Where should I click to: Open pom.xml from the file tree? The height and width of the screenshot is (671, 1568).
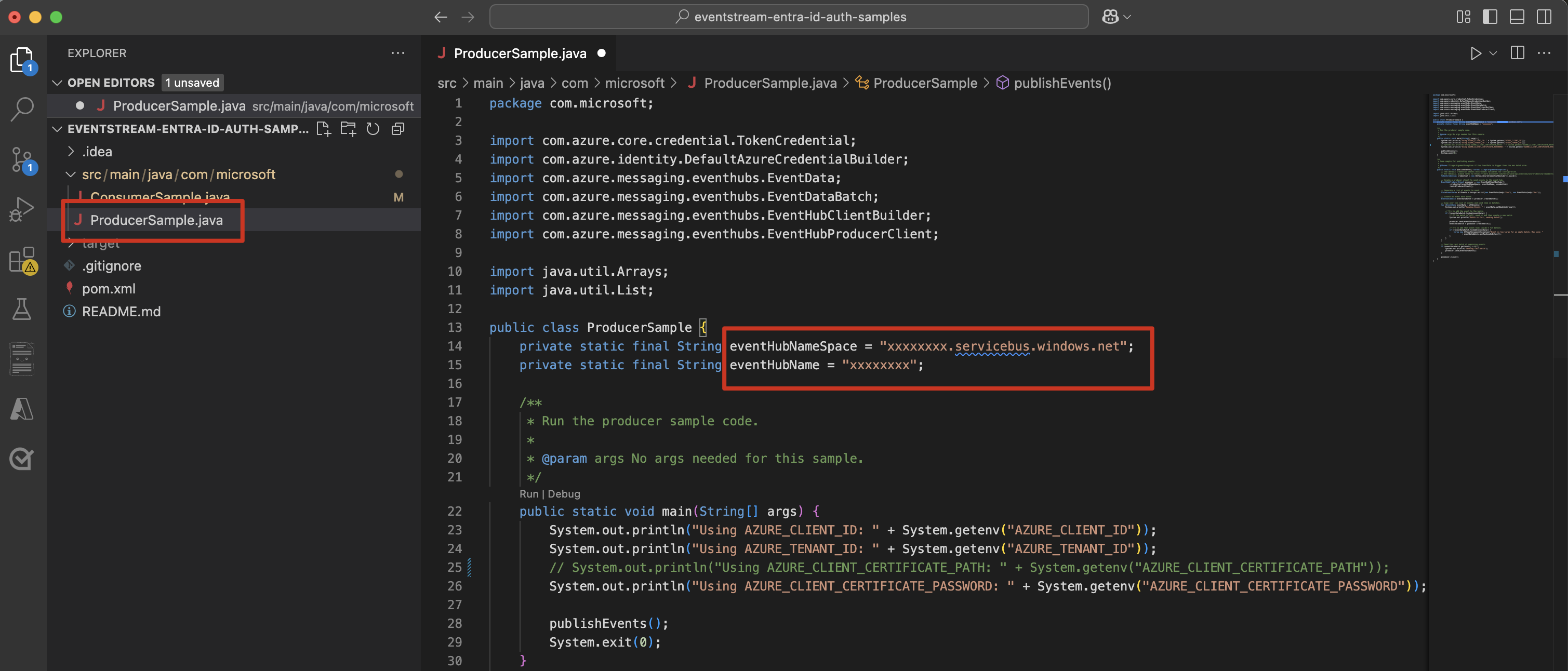[109, 289]
